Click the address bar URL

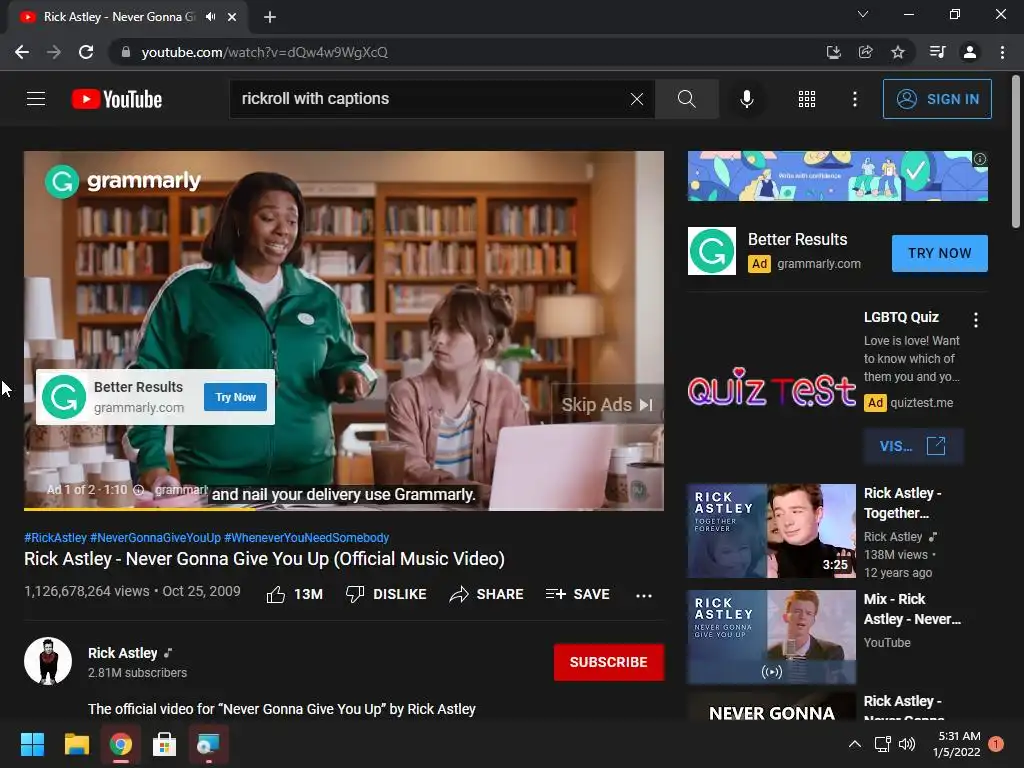[x=264, y=52]
